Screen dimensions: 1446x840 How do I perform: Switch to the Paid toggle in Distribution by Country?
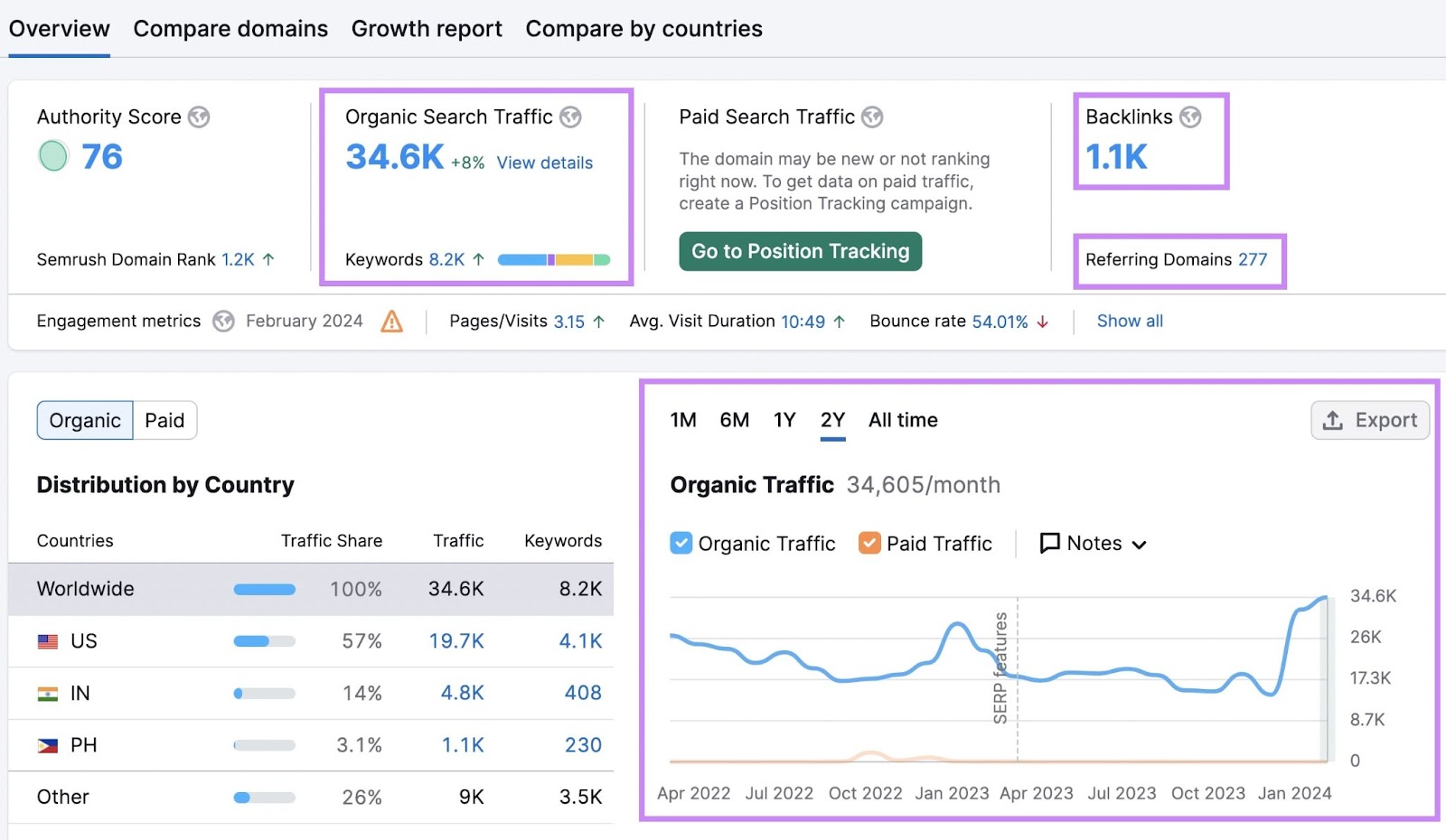[164, 420]
